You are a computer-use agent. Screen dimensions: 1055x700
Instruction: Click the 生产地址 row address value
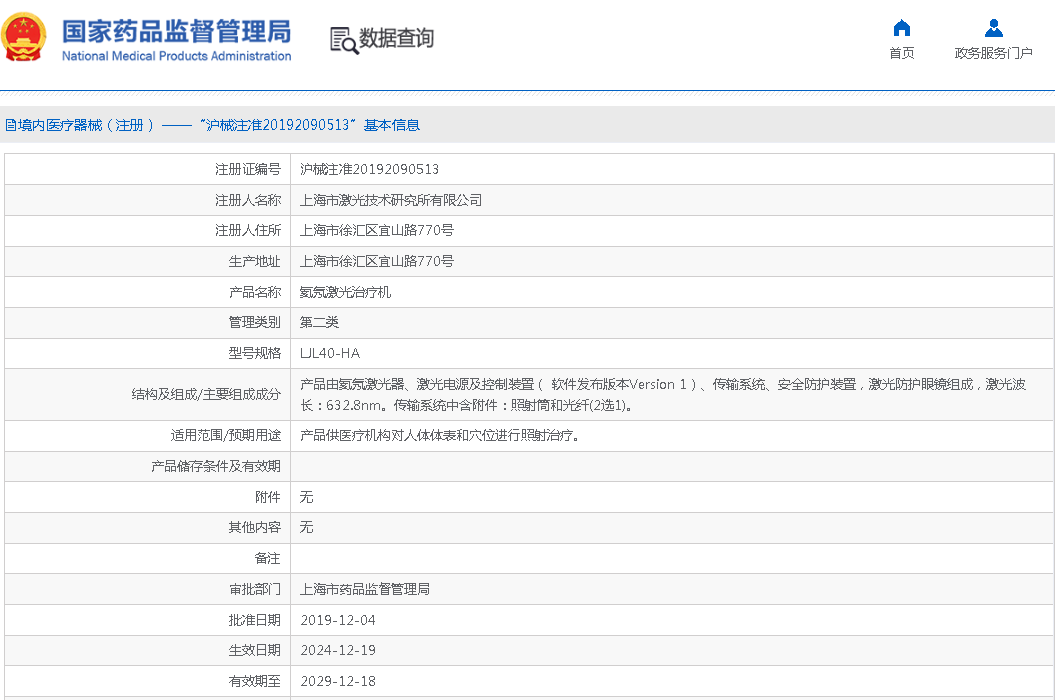click(377, 261)
